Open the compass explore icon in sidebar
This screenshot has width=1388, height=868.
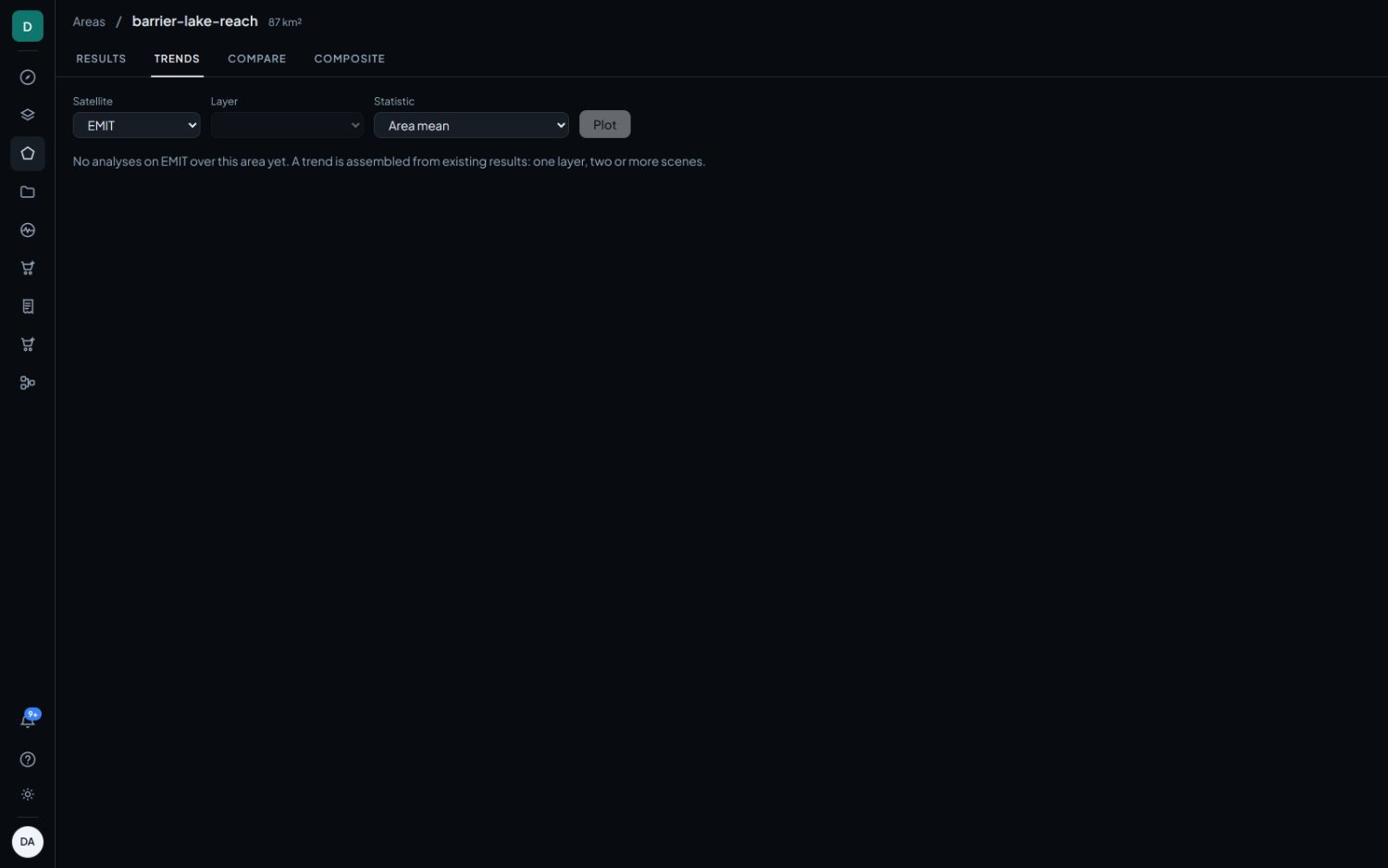(x=28, y=78)
